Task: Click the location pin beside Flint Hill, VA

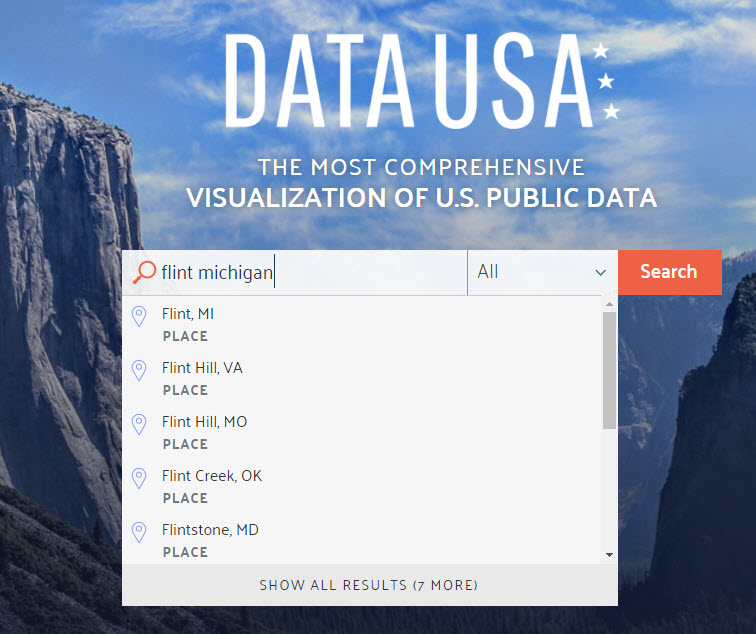Action: (x=139, y=371)
